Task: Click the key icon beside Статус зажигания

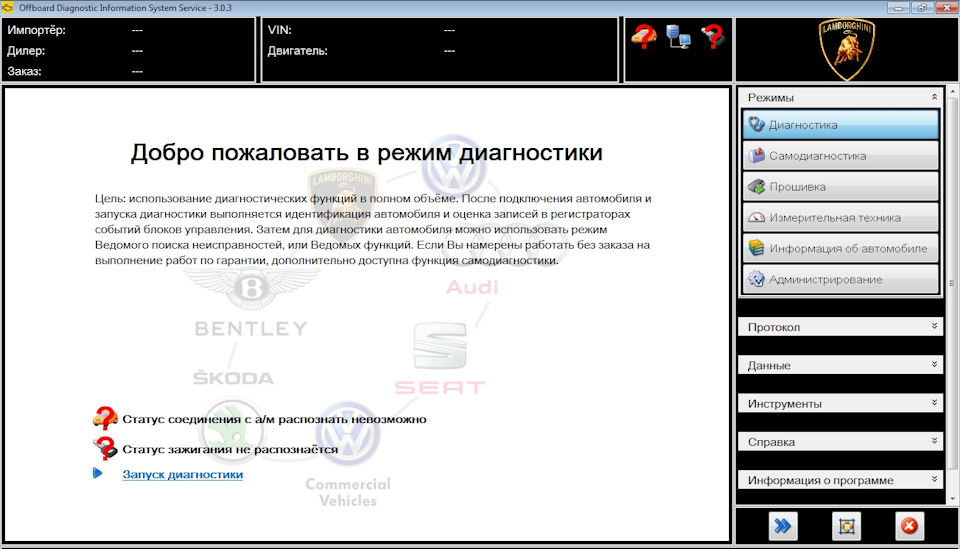Action: click(x=105, y=448)
